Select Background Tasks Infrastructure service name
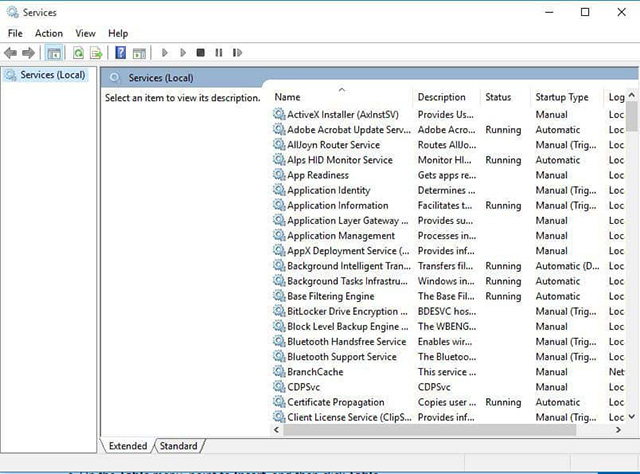The image size is (640, 474). (347, 281)
